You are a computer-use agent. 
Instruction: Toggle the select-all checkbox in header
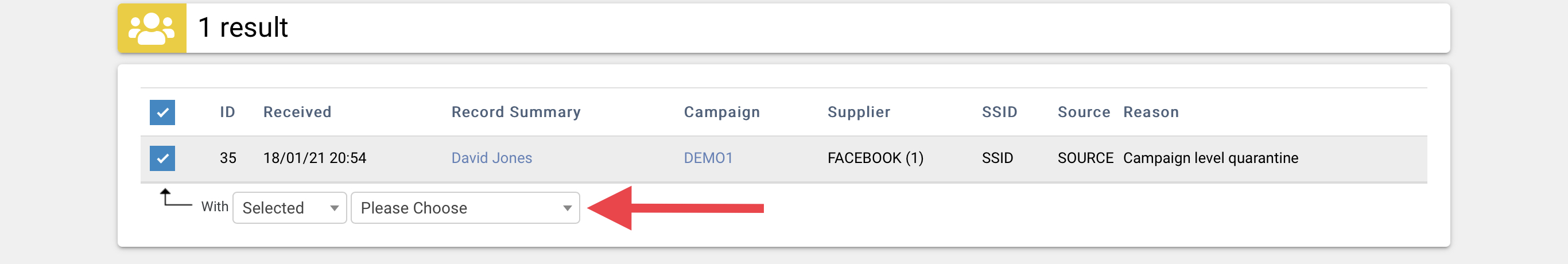(162, 112)
